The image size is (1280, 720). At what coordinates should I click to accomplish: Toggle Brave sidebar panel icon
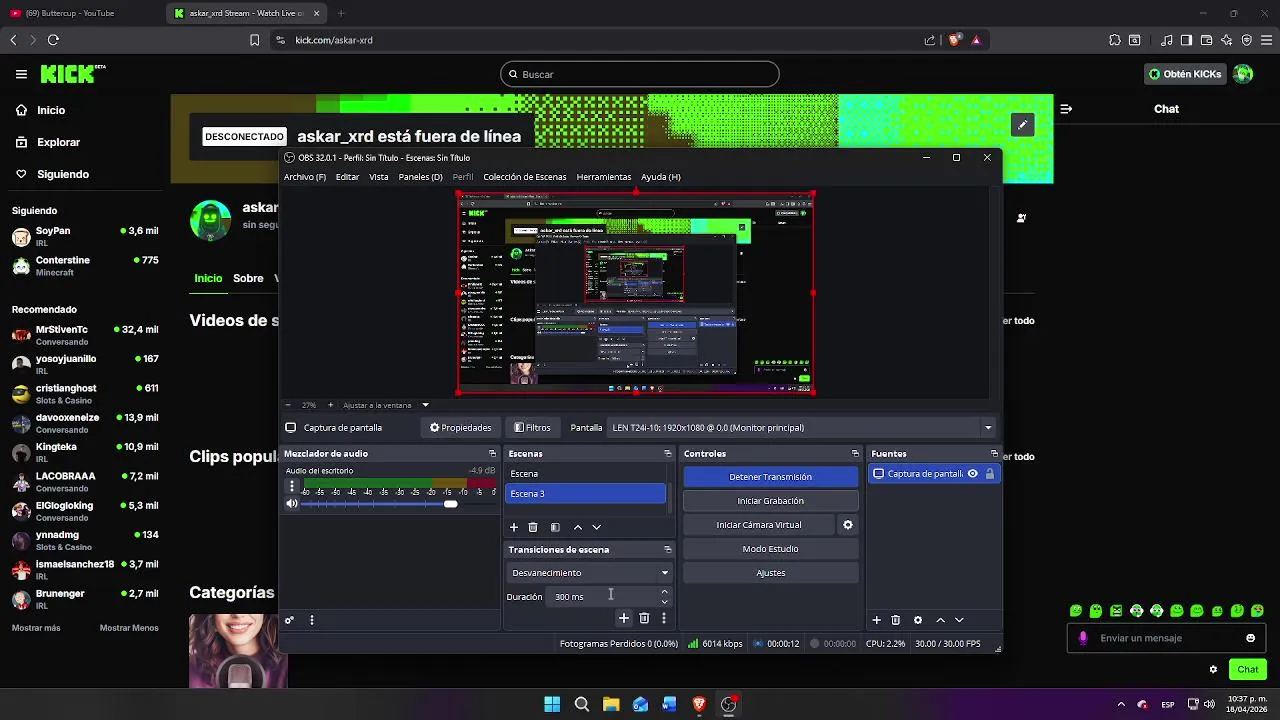(x=1186, y=40)
